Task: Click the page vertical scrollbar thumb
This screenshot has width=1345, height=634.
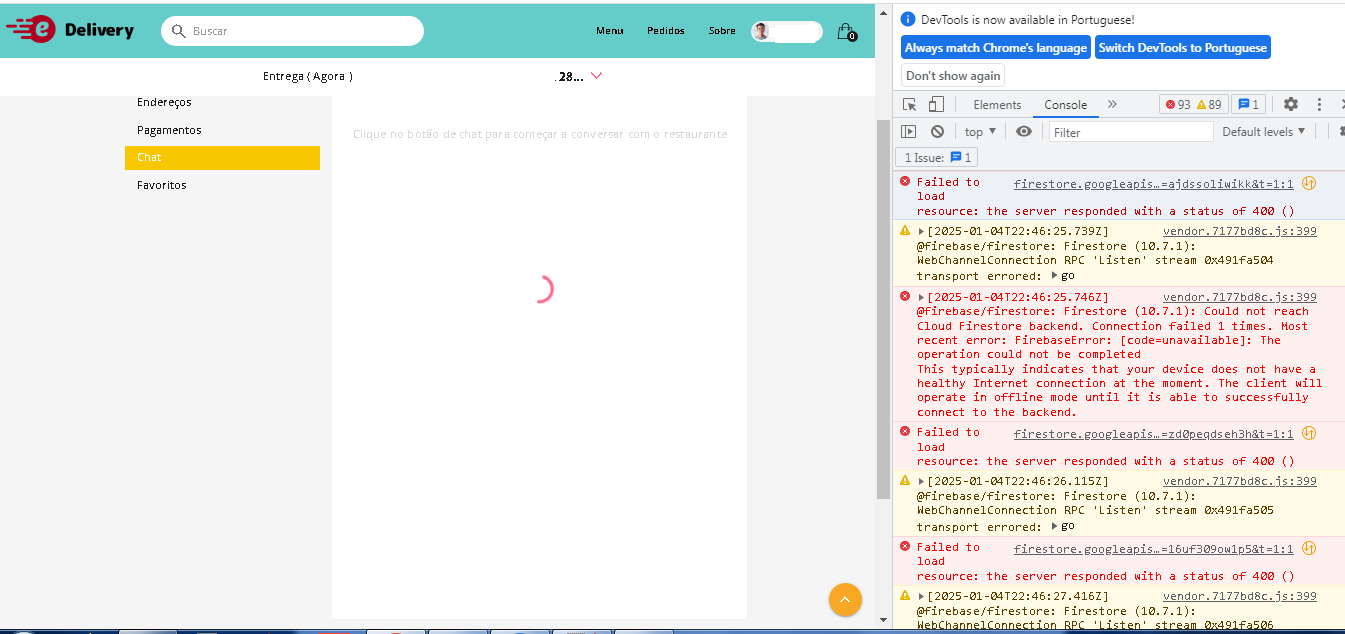Action: point(883,310)
